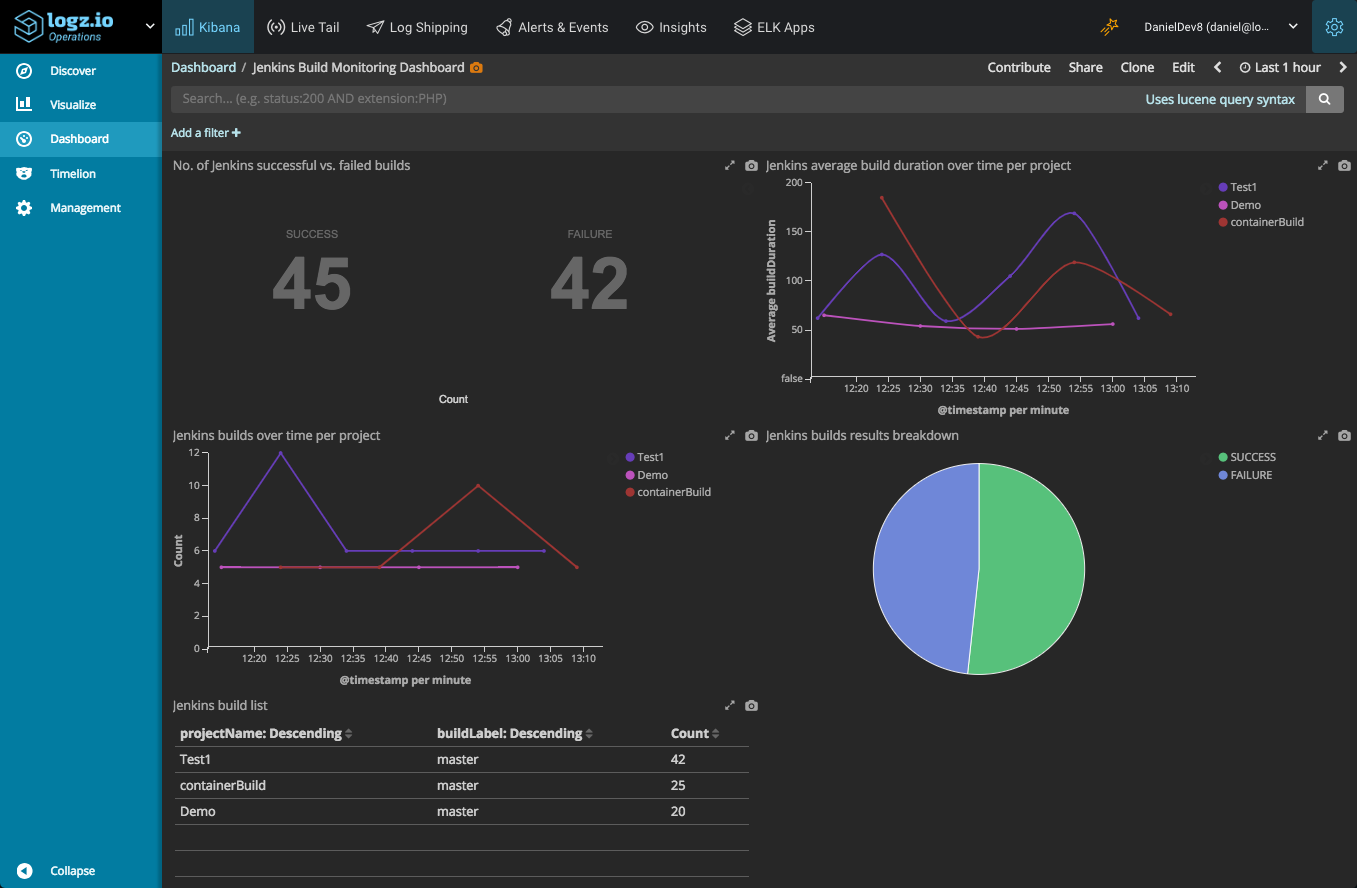Switch to the Kibana tab
The width and height of the screenshot is (1357, 888).
pyautogui.click(x=208, y=27)
